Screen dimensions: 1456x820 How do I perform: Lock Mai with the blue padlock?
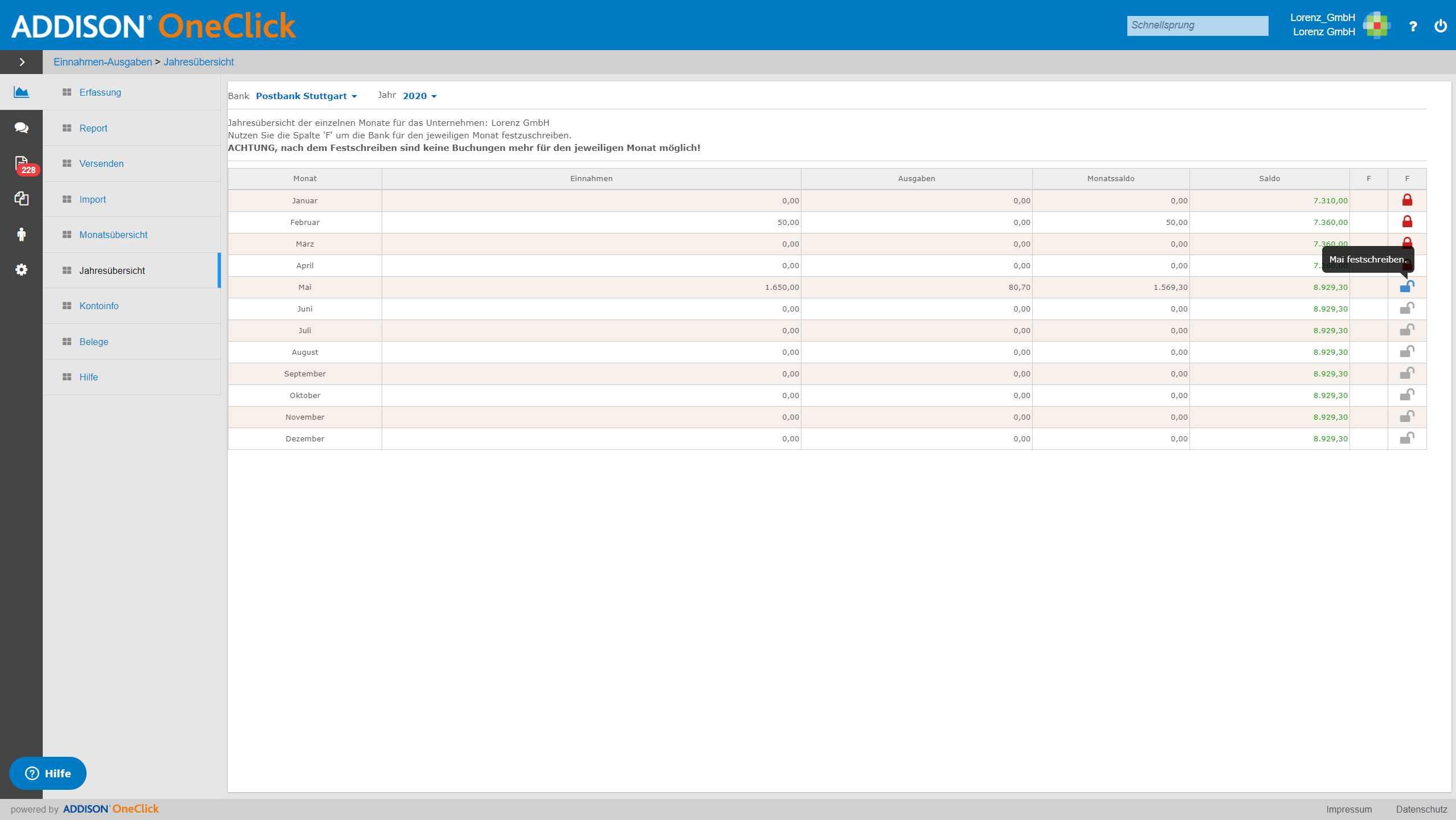click(x=1407, y=286)
